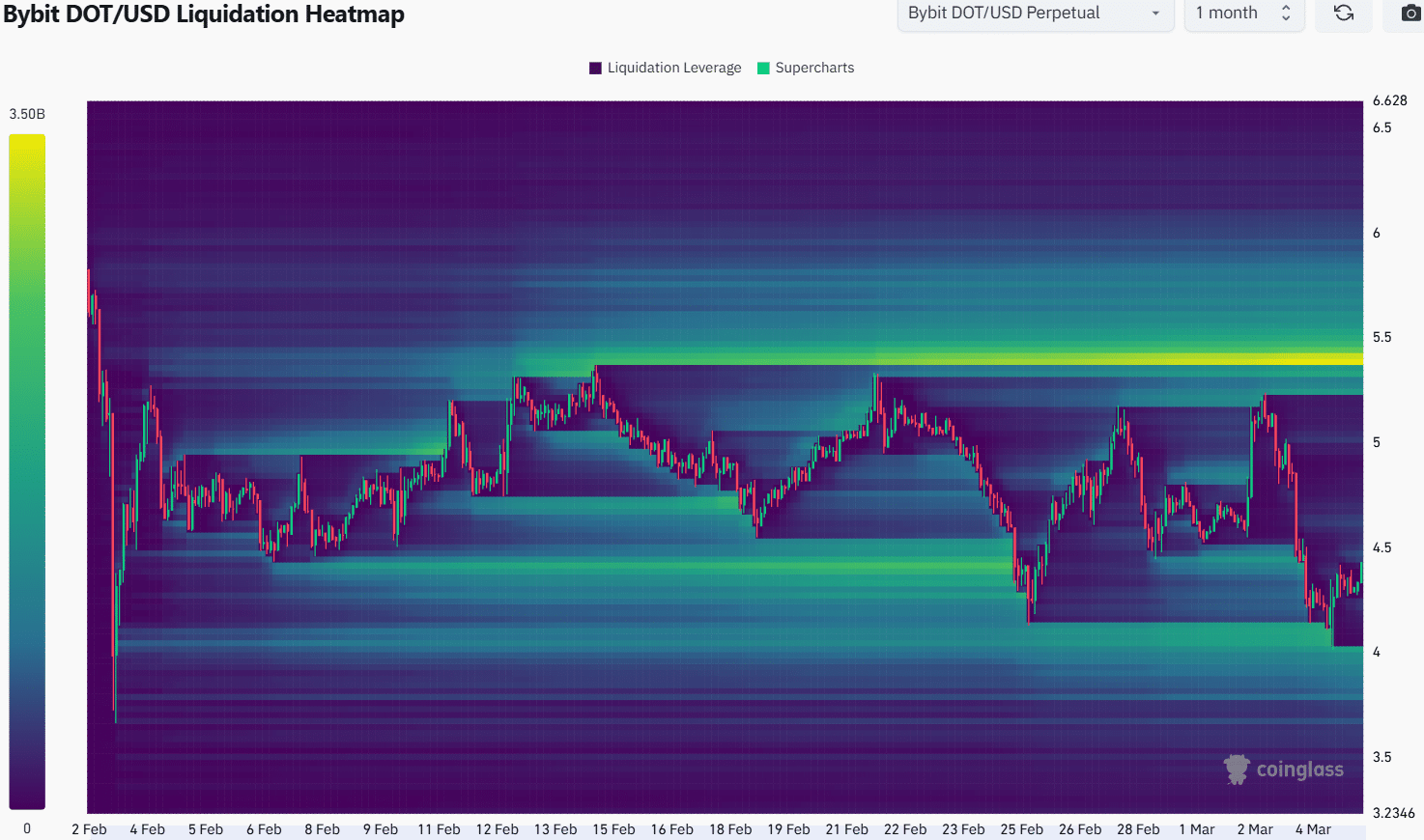Click the 5.5 price axis label
The width and height of the screenshot is (1424, 840).
click(x=1382, y=337)
